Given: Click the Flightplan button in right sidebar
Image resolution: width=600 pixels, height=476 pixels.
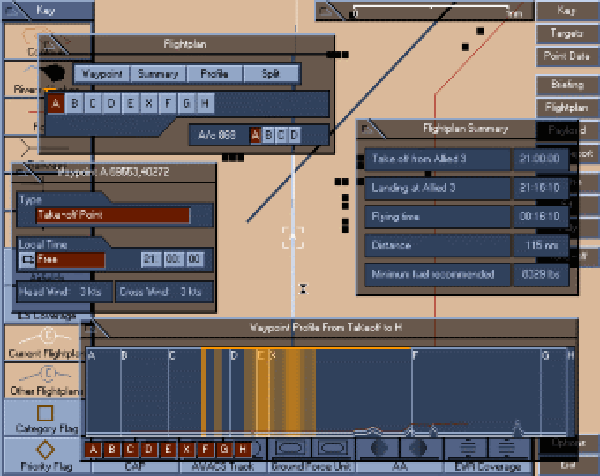Looking at the screenshot, I should pyautogui.click(x=567, y=108).
